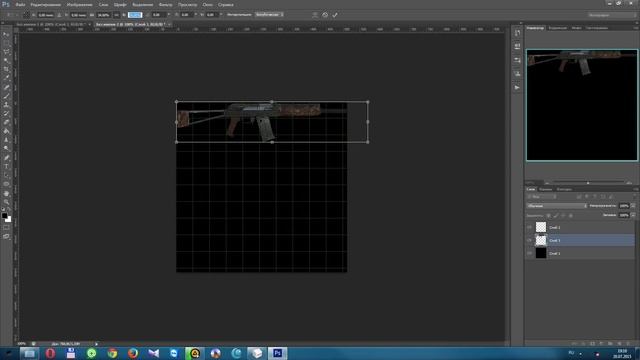Open the layer opacity slider arrow
This screenshot has width=640, height=360.
click(x=633, y=206)
